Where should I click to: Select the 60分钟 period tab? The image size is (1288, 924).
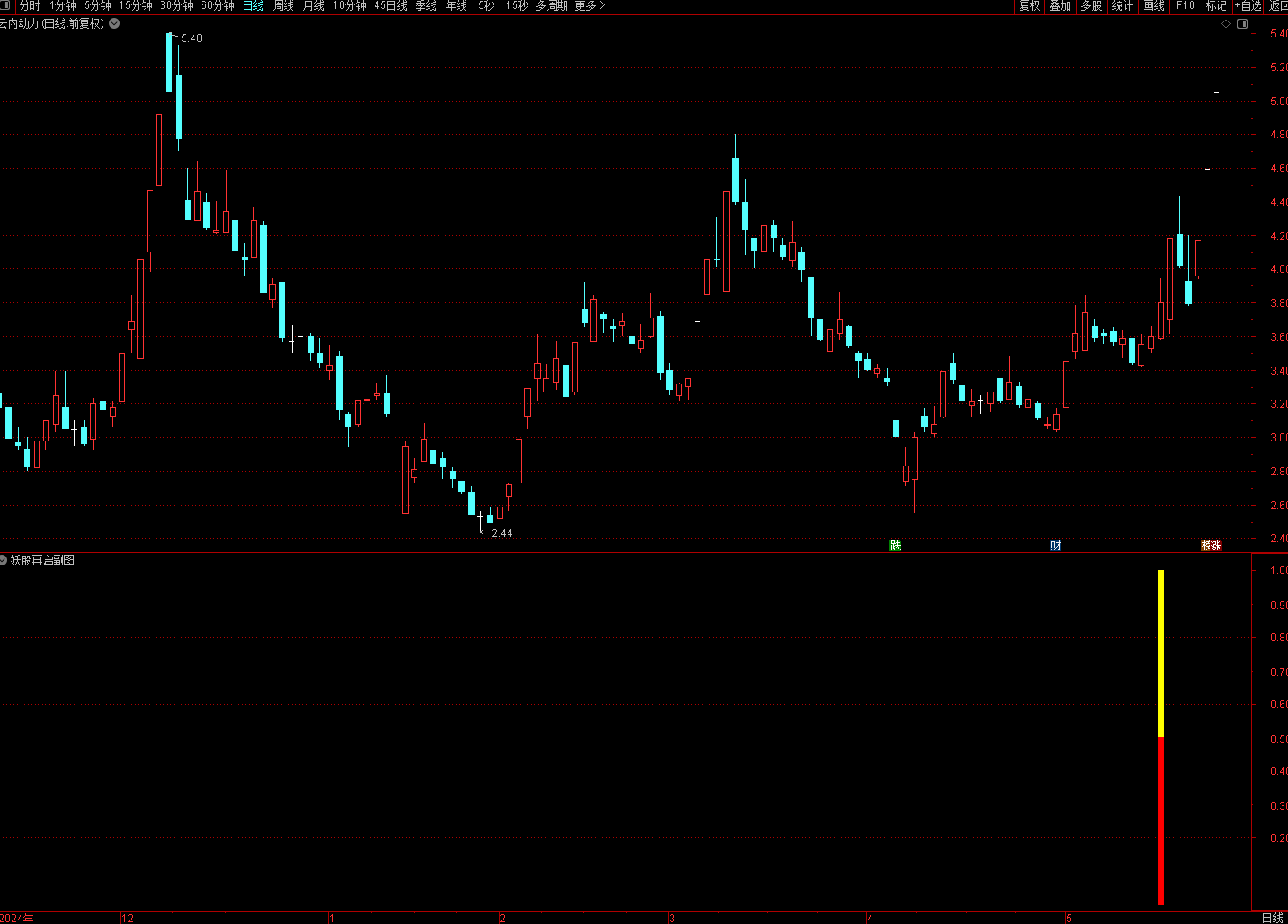tap(217, 6)
